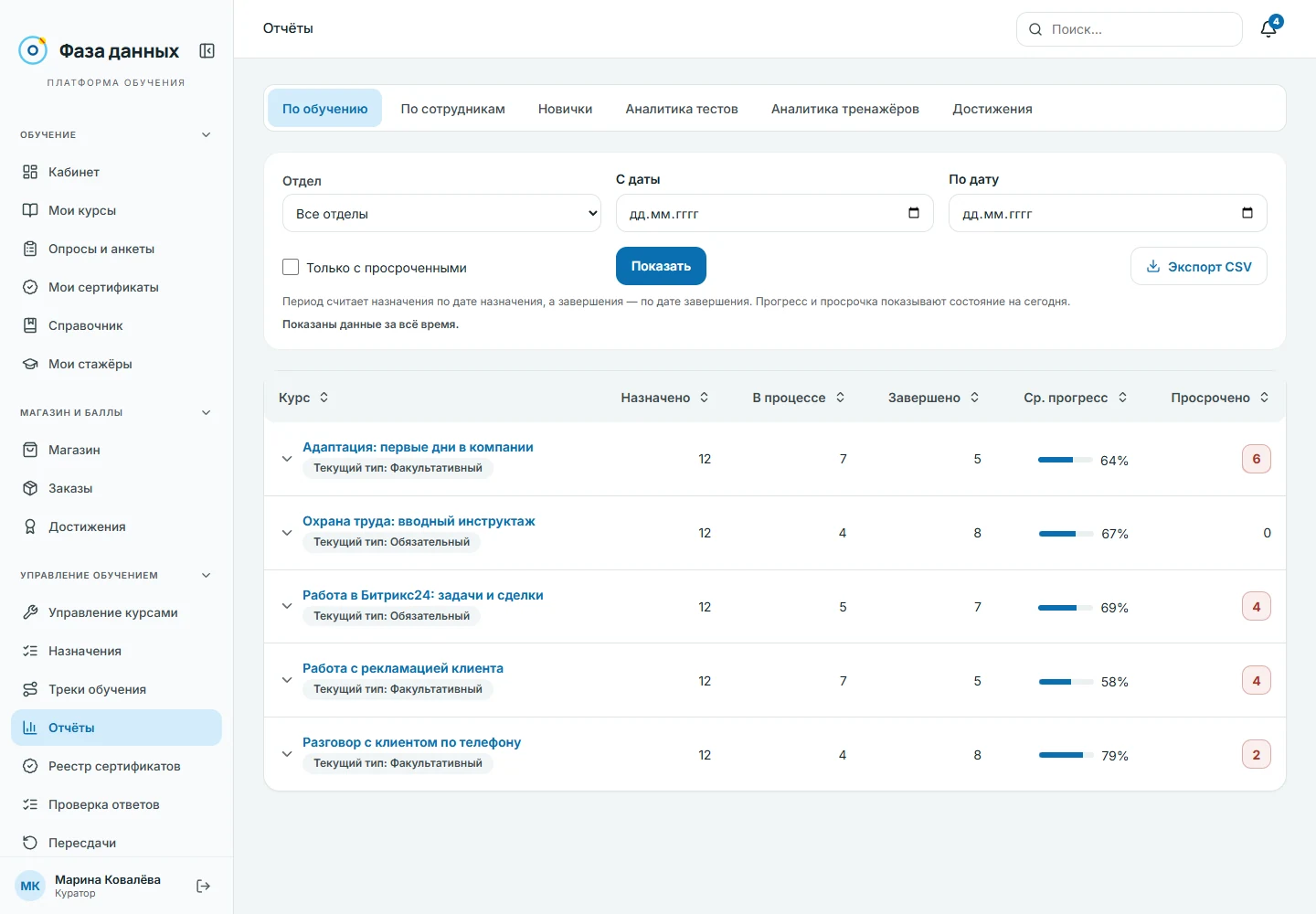Go to Назначения page
This screenshot has width=1316, height=914.
[x=116, y=651]
